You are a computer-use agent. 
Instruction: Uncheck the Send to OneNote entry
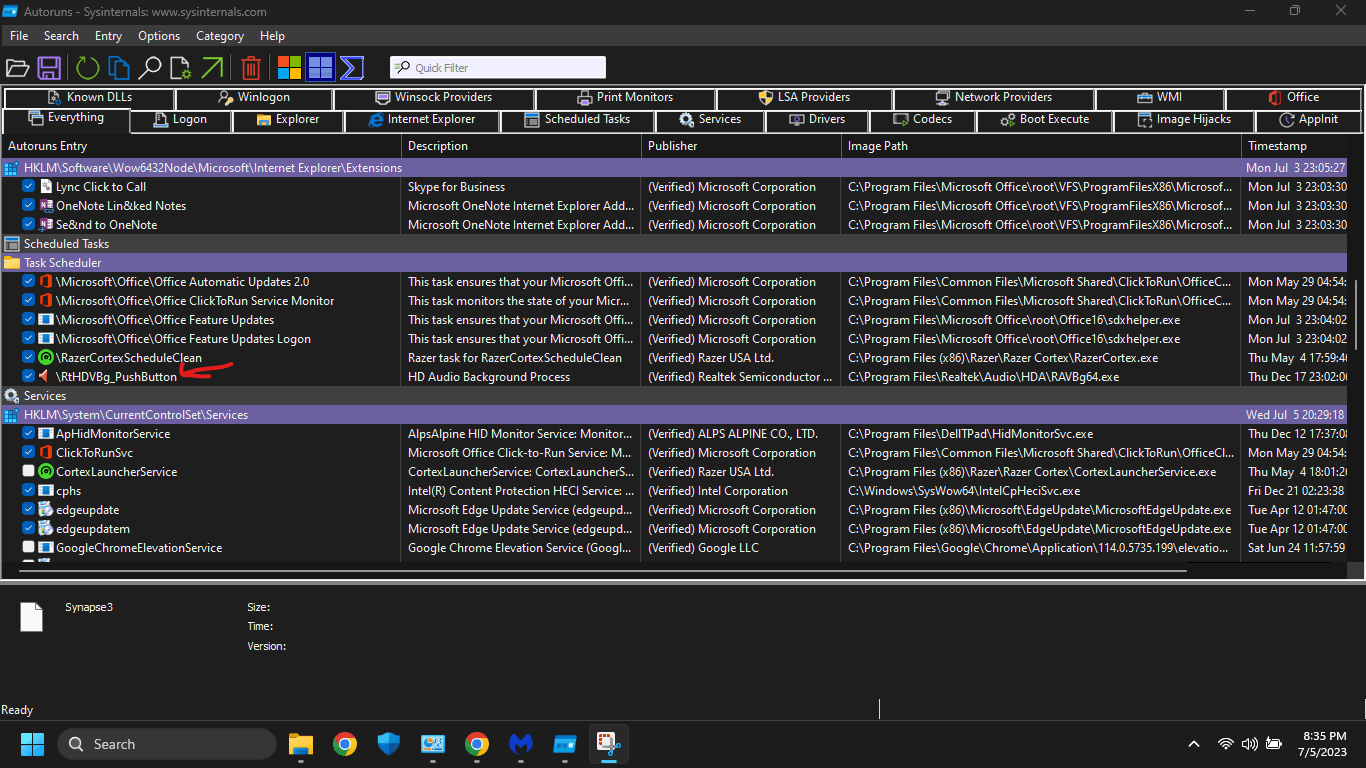click(29, 225)
